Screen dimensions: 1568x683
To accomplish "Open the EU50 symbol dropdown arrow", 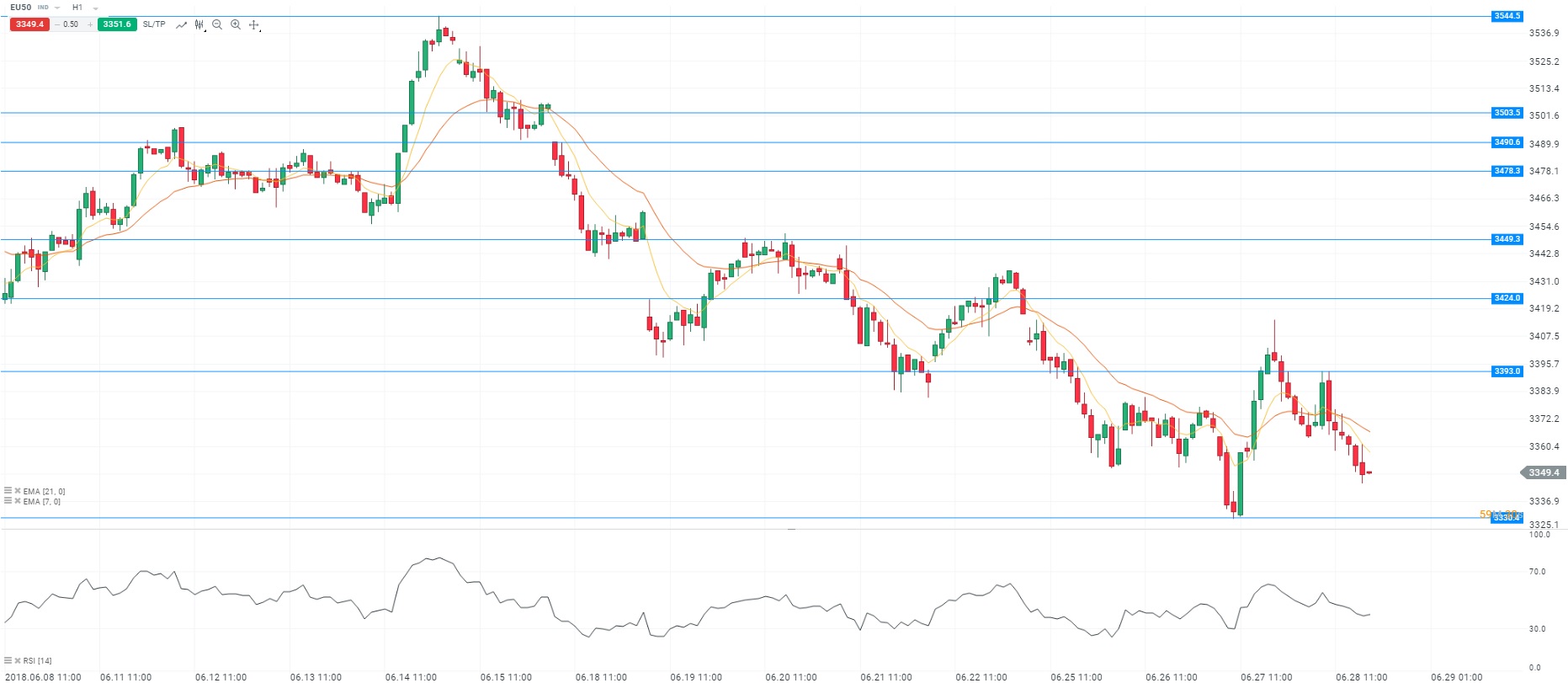I will tap(57, 8).
